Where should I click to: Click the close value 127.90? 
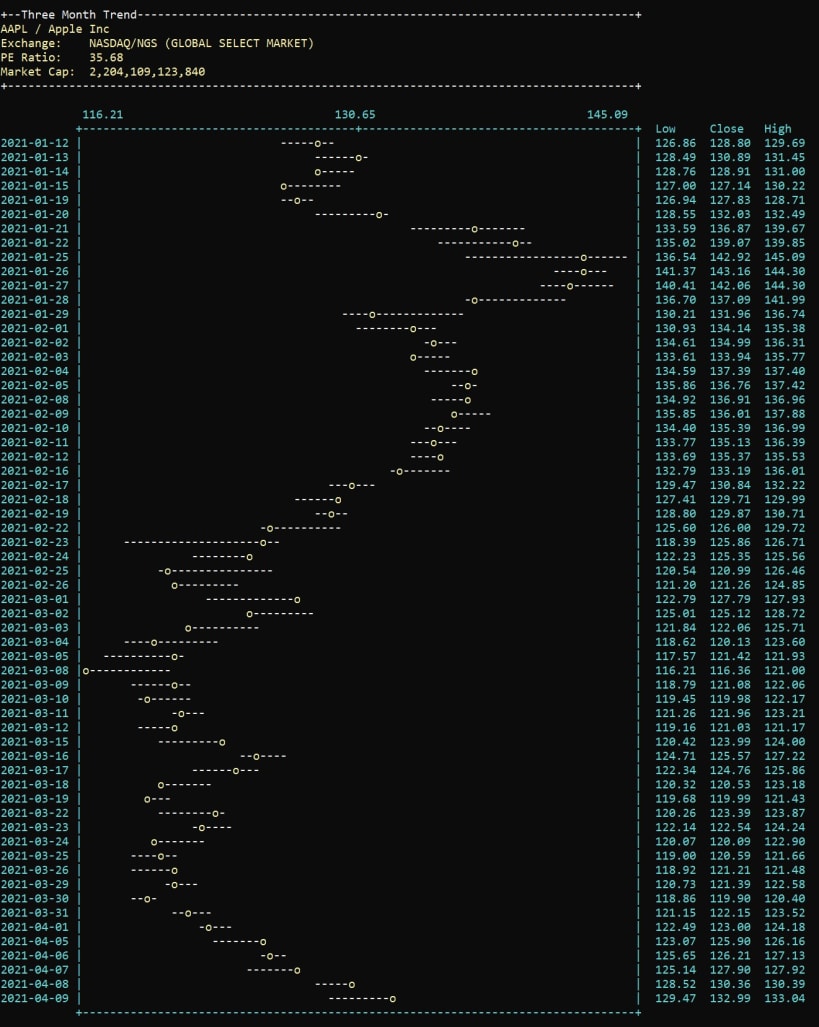(730, 970)
